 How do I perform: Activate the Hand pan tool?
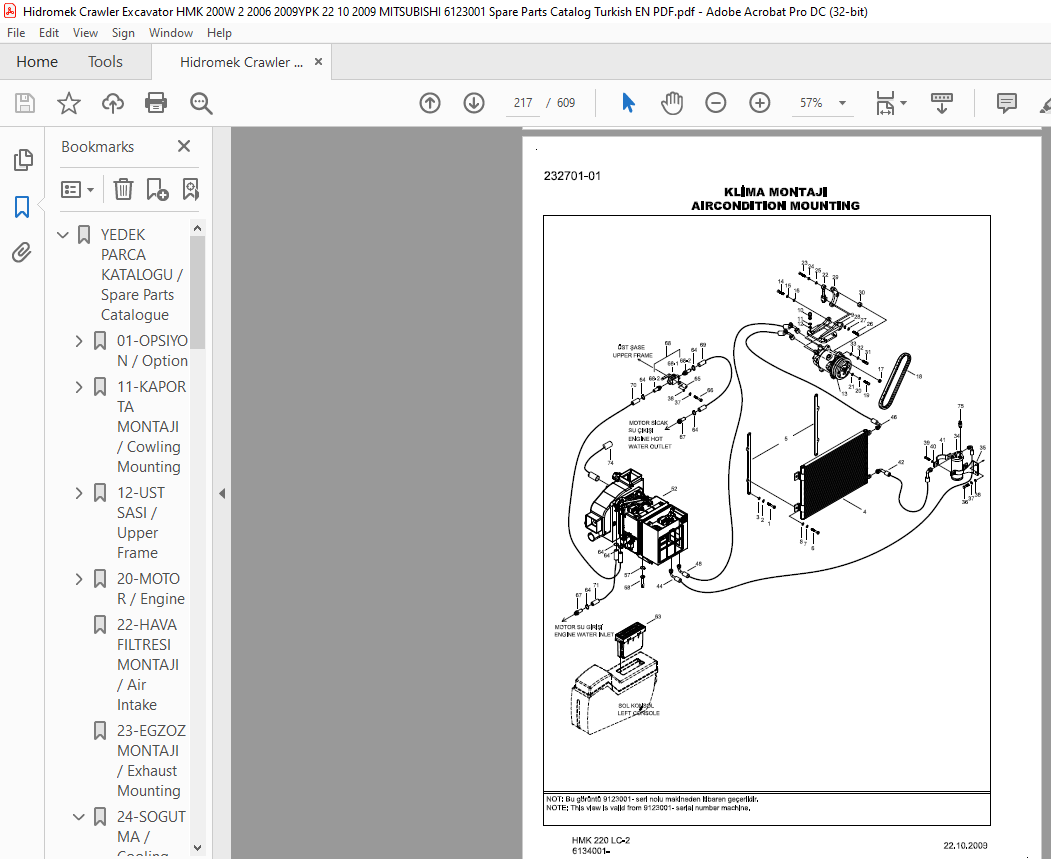pyautogui.click(x=672, y=103)
